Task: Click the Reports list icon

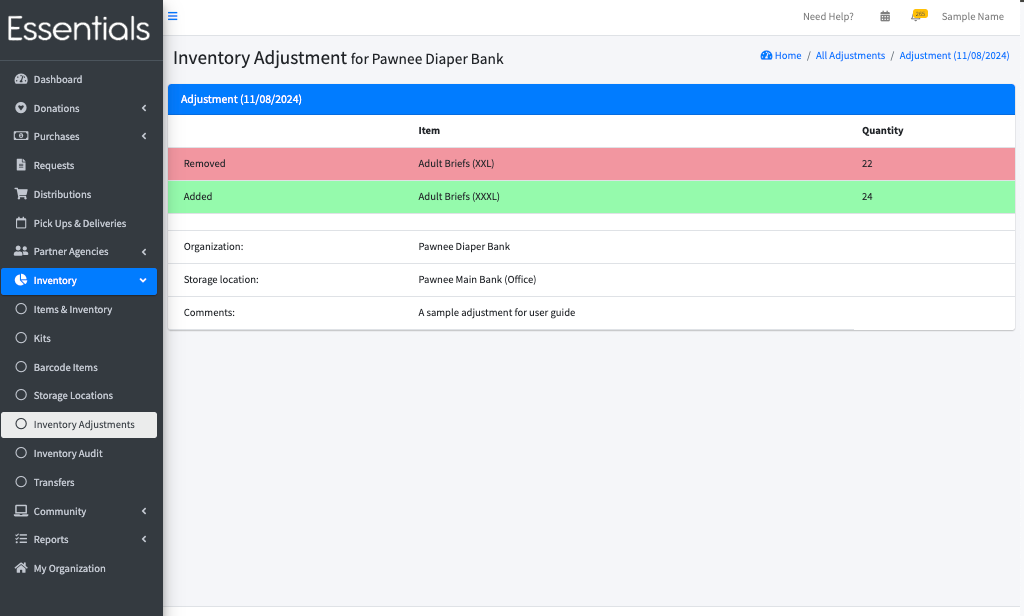Action: (21, 539)
